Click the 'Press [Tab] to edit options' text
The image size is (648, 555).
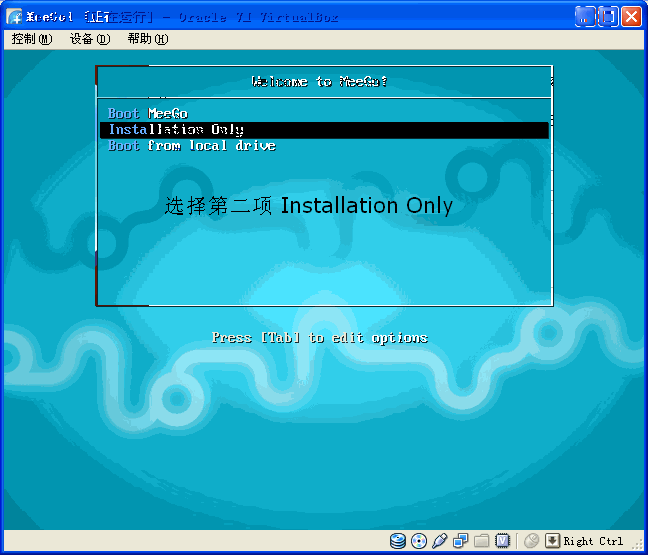320,338
